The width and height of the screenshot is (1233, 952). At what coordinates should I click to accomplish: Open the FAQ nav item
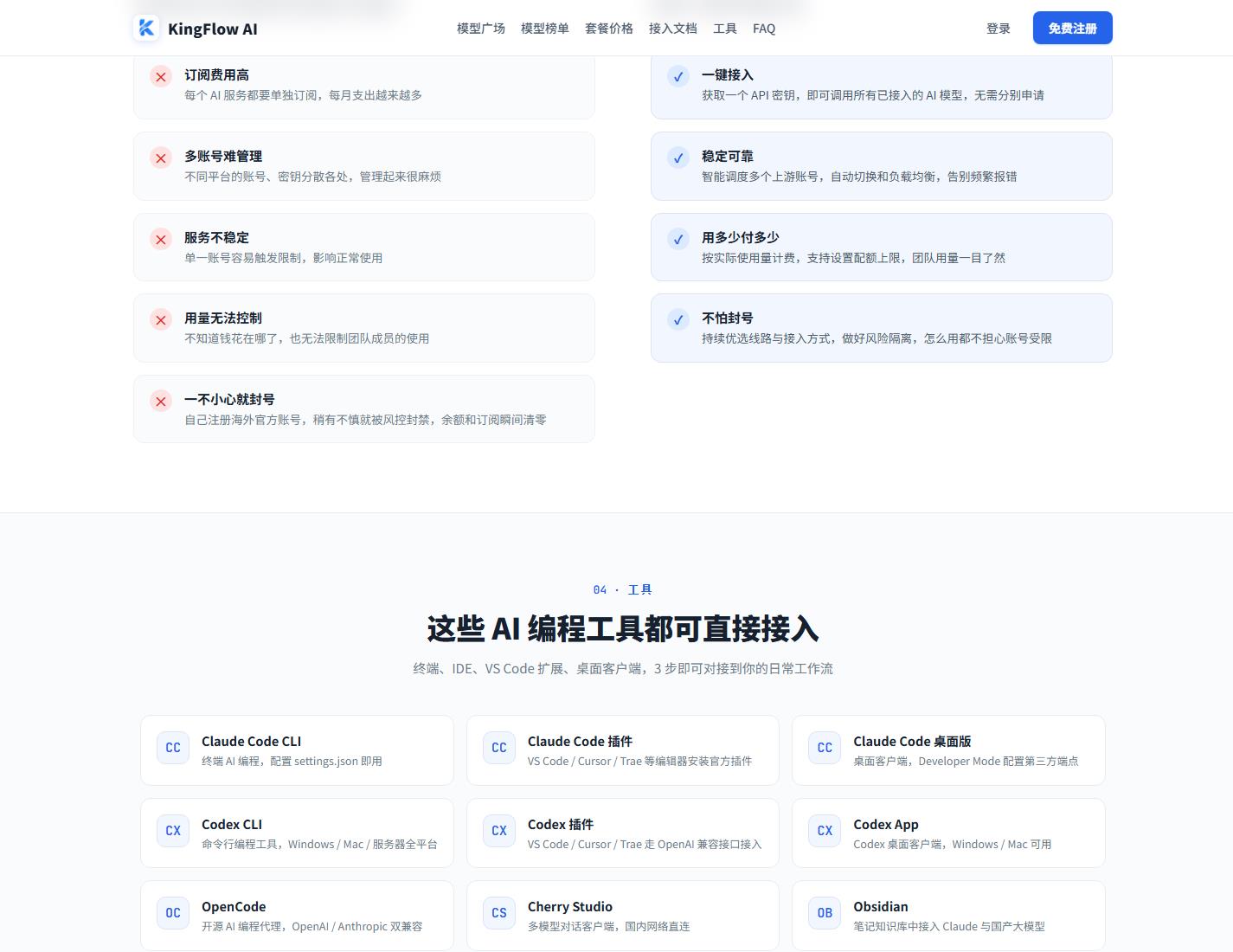tap(764, 29)
